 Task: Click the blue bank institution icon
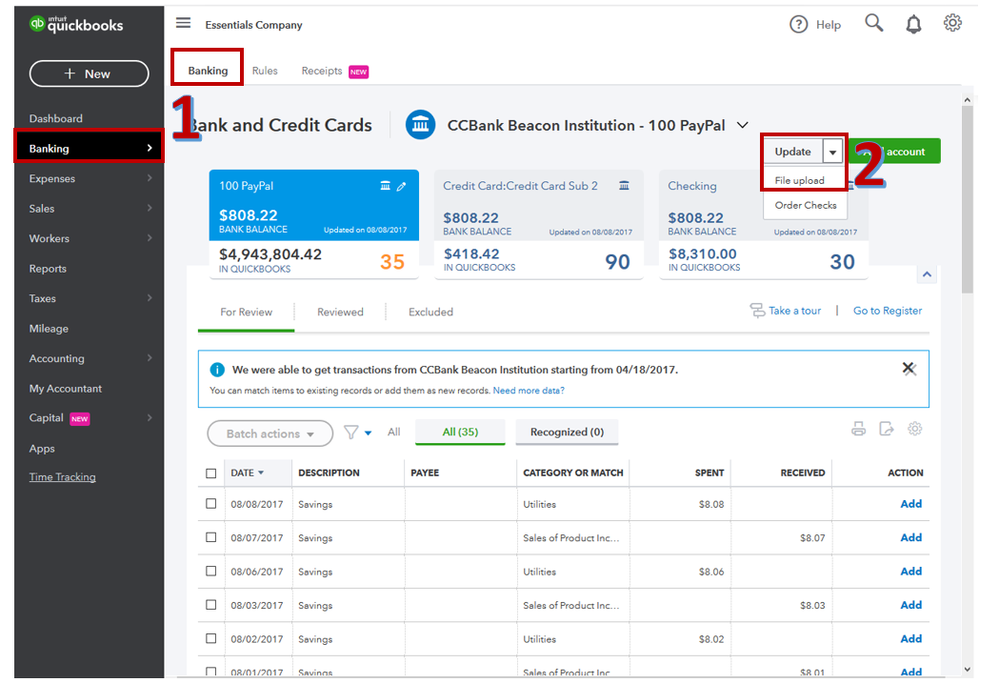(x=420, y=125)
